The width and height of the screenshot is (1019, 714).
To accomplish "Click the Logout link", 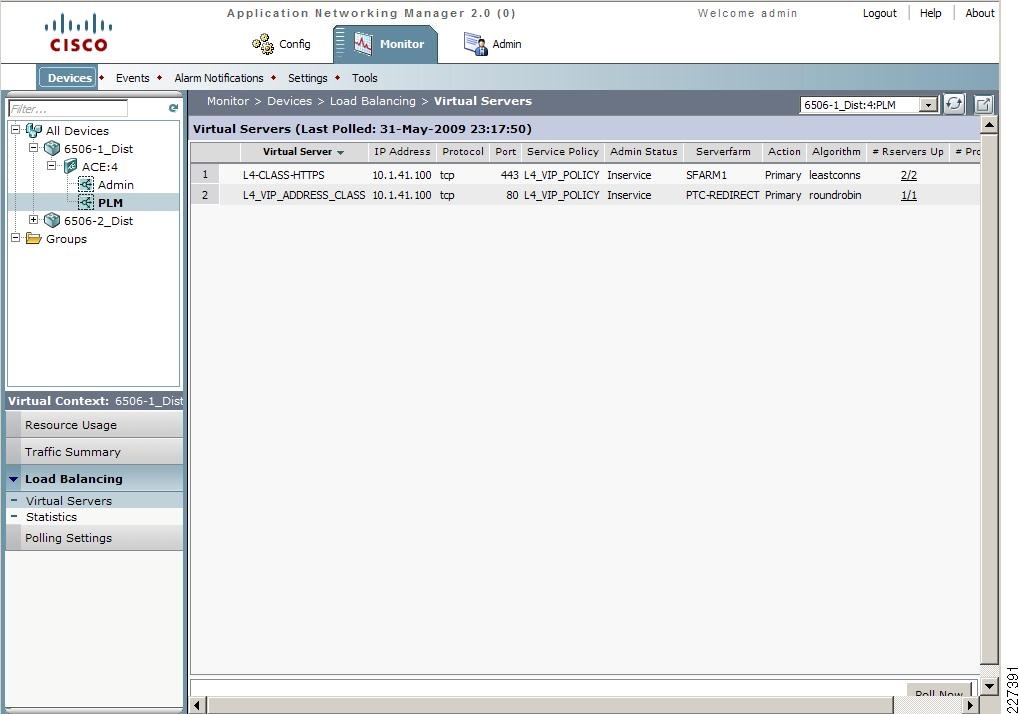I will click(x=879, y=13).
